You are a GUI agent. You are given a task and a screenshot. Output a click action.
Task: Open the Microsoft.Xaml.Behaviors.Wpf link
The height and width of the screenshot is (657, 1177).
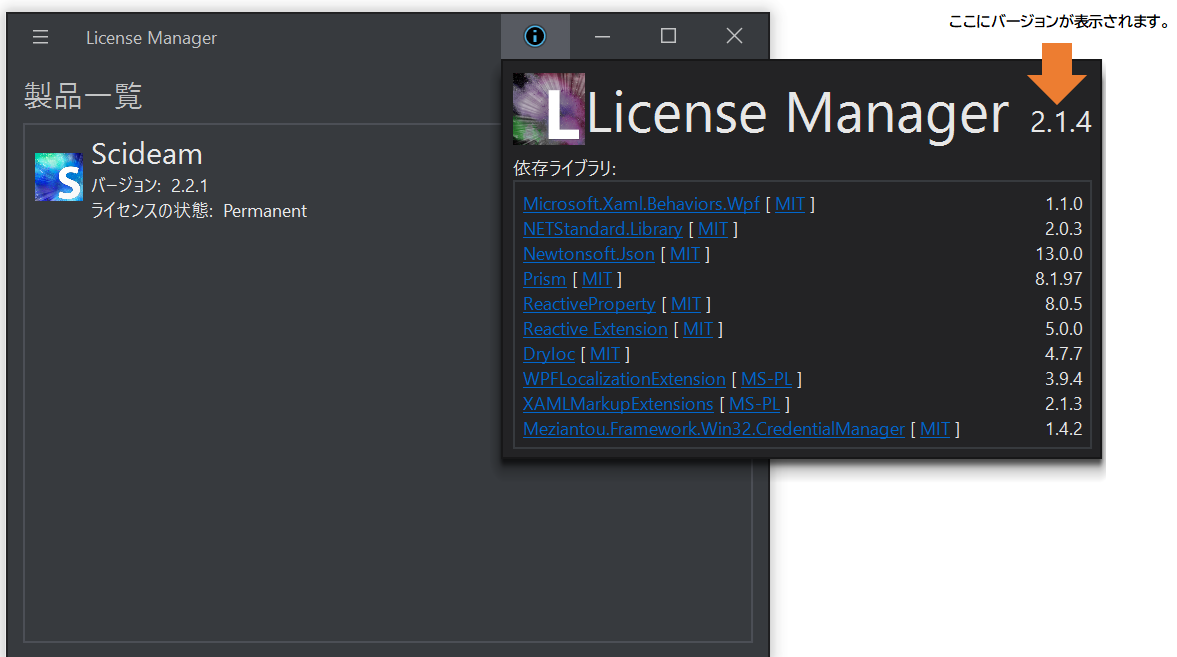[x=641, y=204]
